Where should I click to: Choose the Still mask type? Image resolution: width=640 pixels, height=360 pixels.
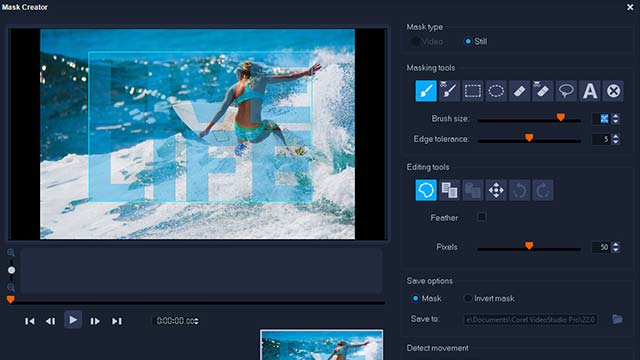[468, 41]
